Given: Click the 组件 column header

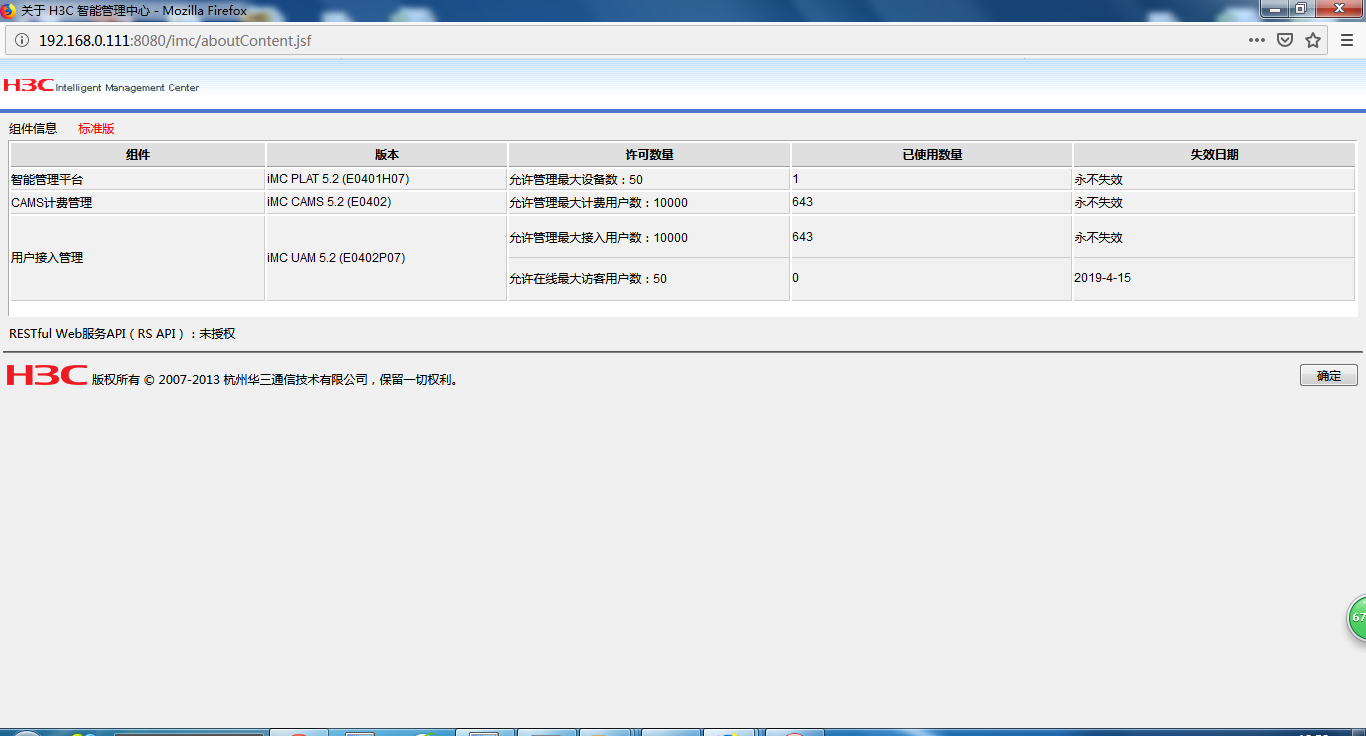Looking at the screenshot, I should point(138,155).
